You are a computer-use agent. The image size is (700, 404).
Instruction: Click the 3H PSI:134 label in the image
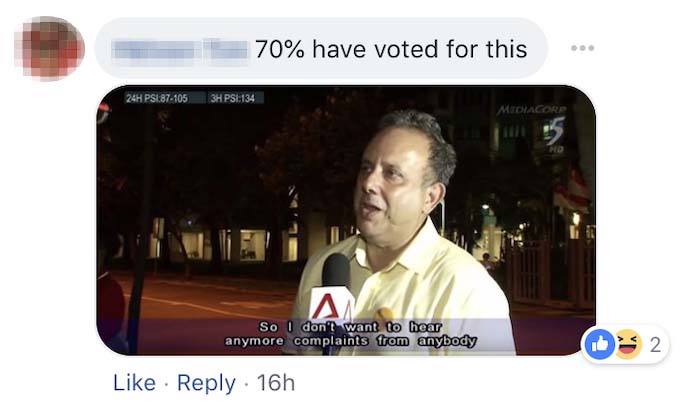(x=233, y=98)
